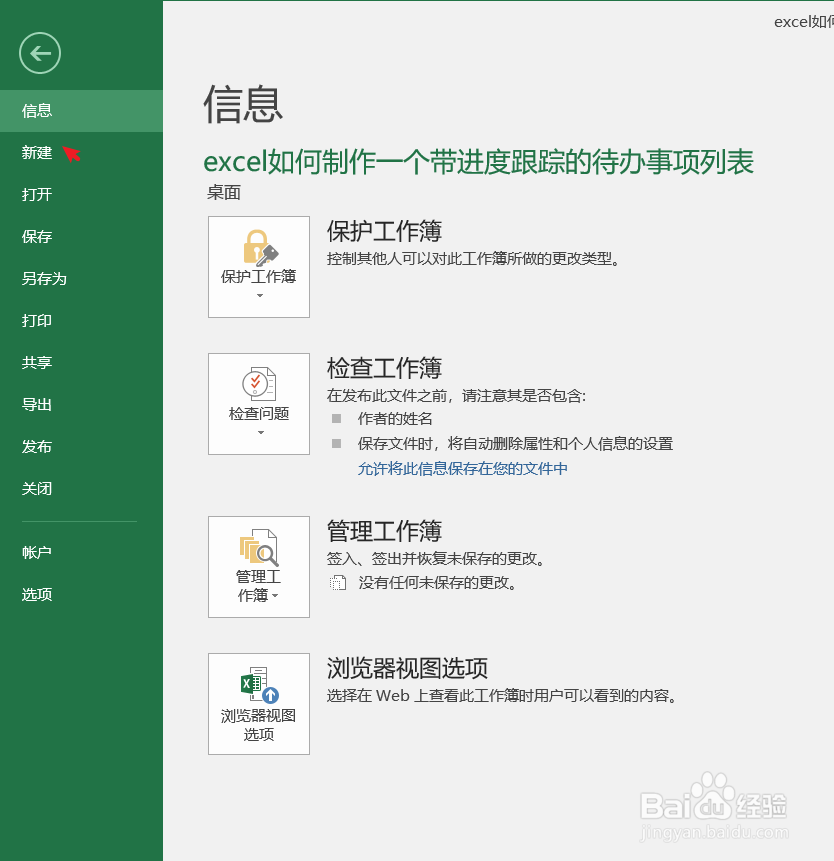
Task: Click the 作者的姓名 list item
Action: pos(395,419)
